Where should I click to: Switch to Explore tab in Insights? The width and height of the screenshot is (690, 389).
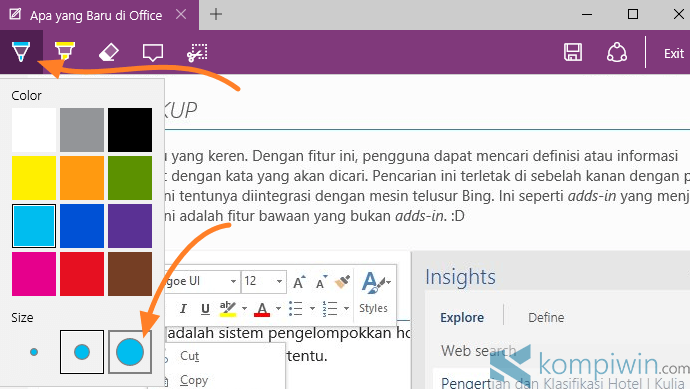[462, 318]
